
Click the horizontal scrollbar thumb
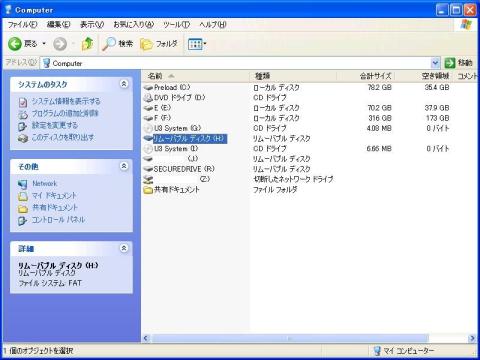289,338
